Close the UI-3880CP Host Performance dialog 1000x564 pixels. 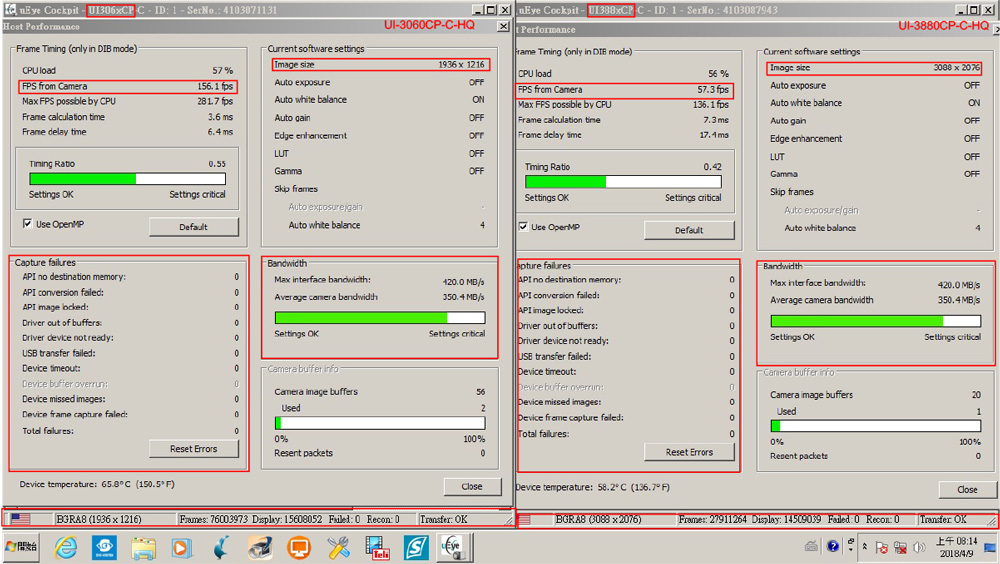966,489
